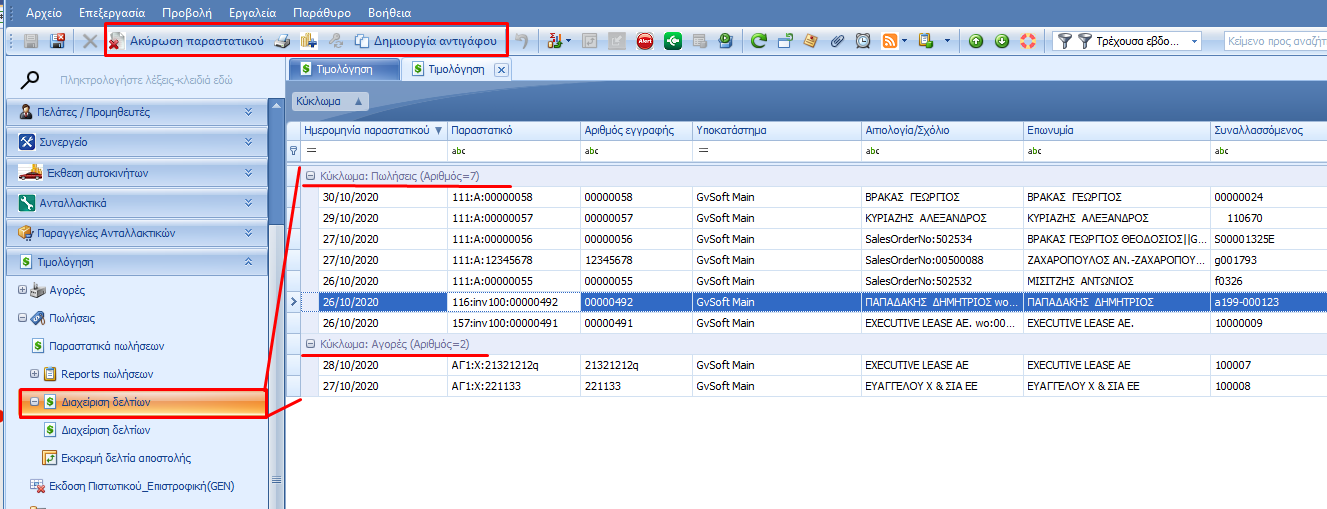Click the Ακύρωση παραστατικού button
Screen dimensions: 1327x509
pos(186,41)
